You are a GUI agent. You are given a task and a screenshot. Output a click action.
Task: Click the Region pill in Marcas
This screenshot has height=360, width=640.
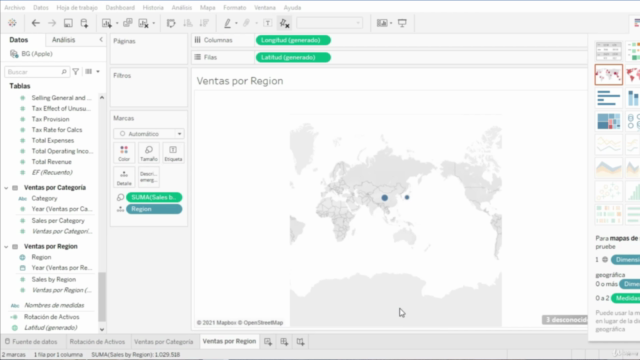154,209
